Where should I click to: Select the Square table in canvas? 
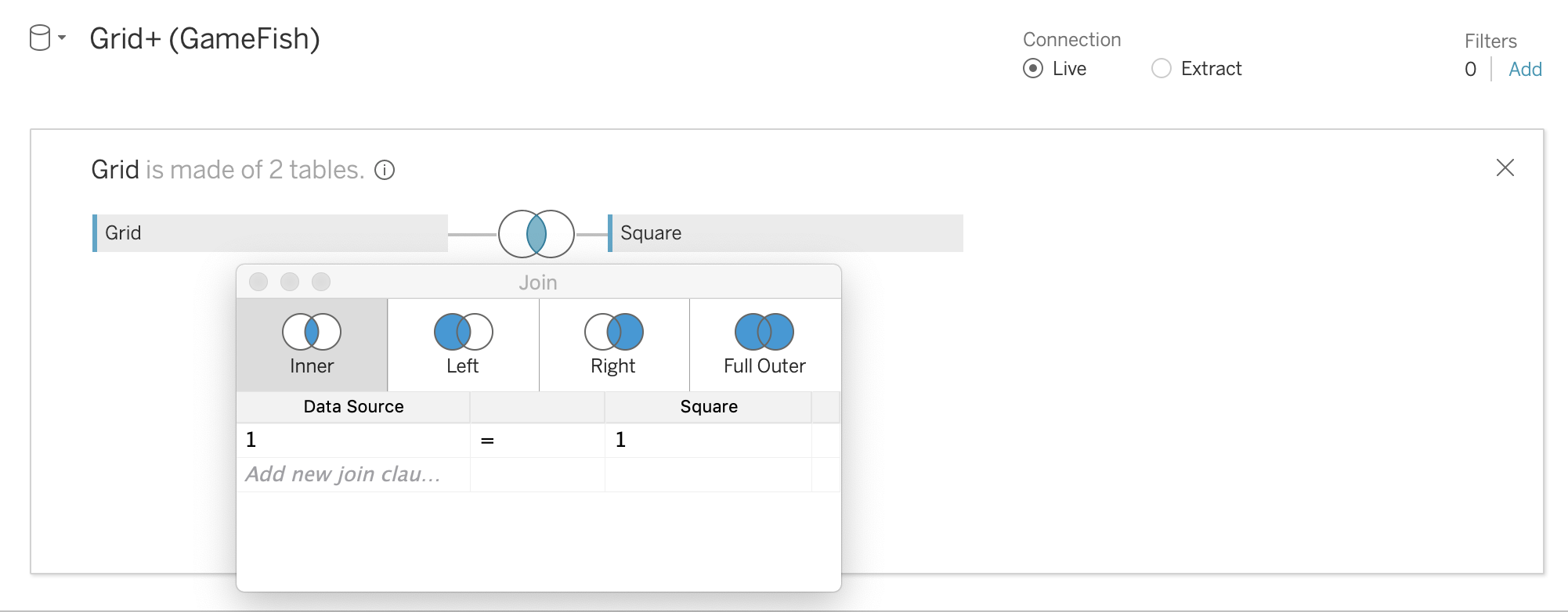[x=786, y=233]
